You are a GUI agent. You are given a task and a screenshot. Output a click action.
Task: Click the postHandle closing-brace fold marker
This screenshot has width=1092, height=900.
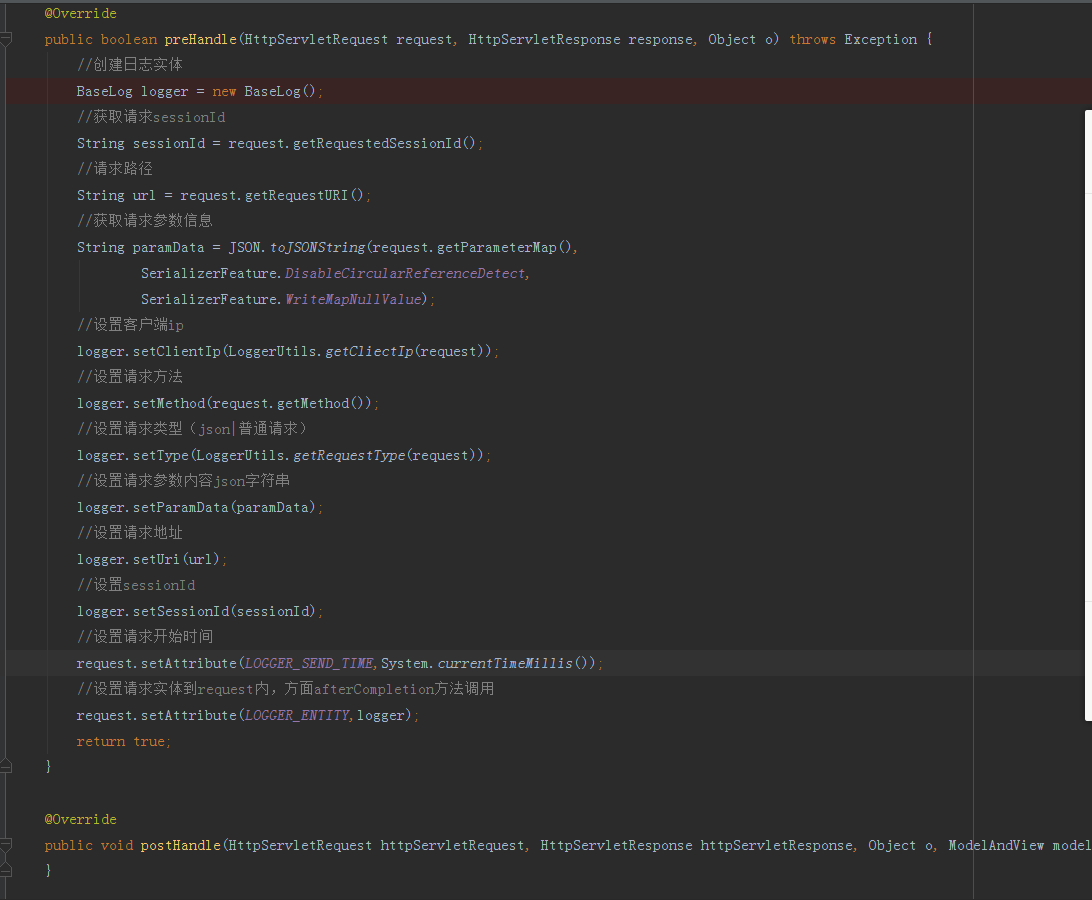coord(6,871)
